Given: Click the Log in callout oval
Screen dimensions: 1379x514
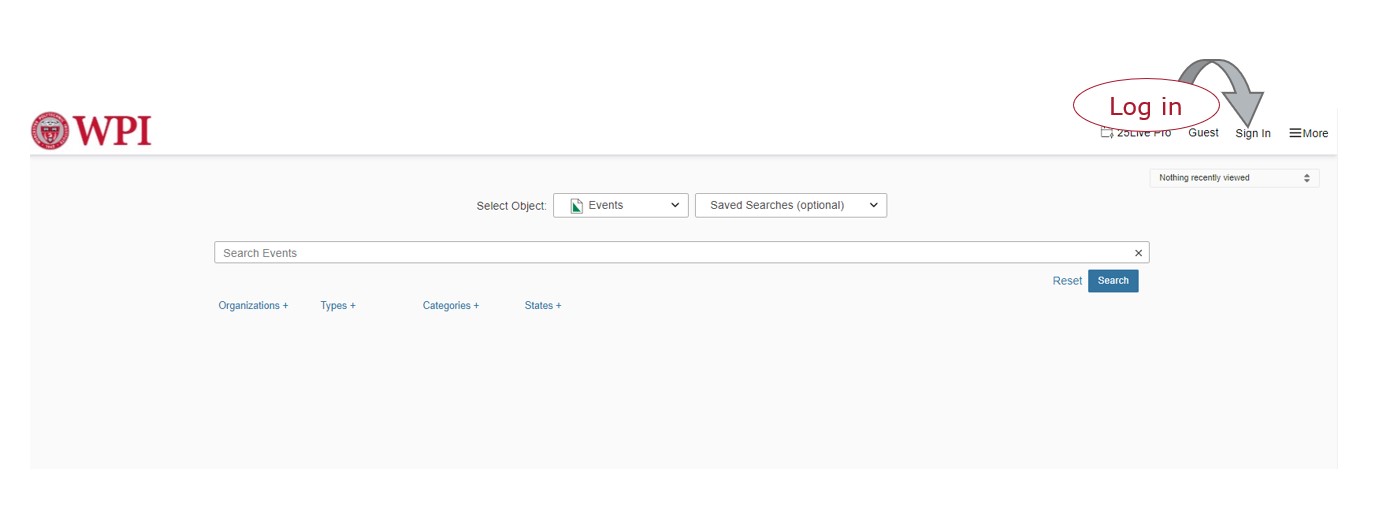Looking at the screenshot, I should click(1145, 106).
